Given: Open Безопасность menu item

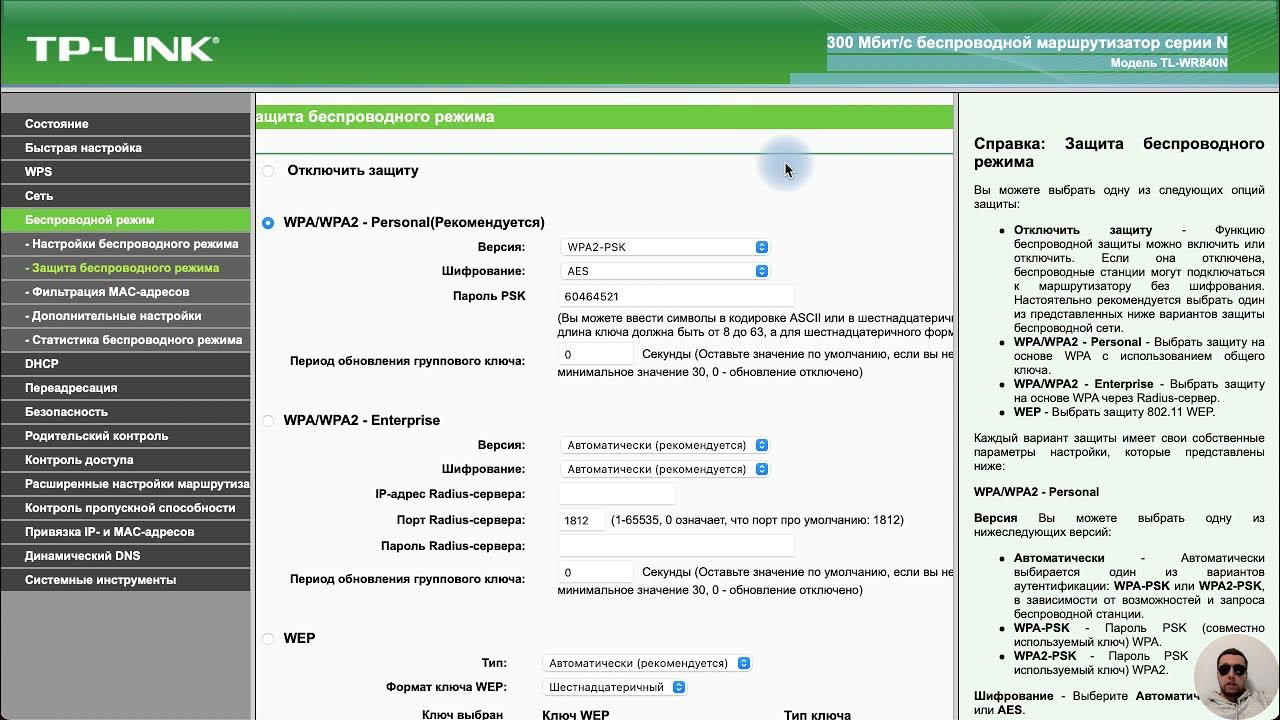Looking at the screenshot, I should pos(125,412).
